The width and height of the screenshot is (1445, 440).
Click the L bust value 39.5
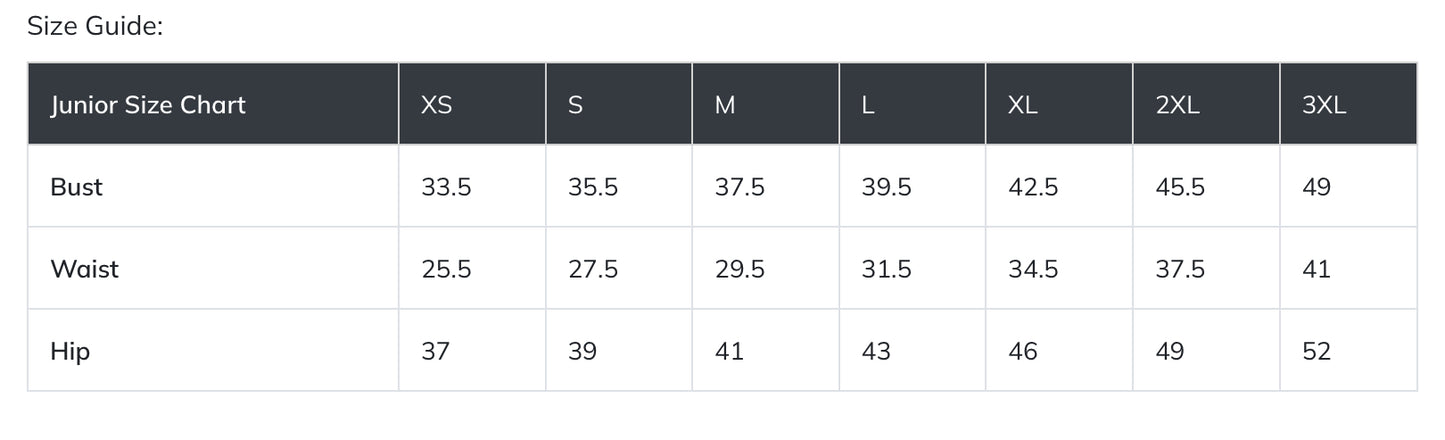coord(886,187)
